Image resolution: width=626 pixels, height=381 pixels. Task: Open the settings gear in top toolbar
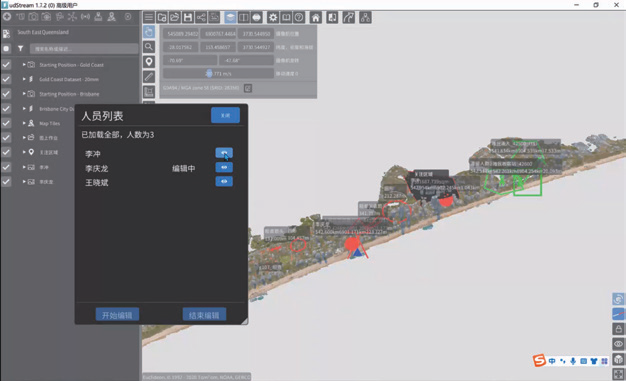tap(273, 18)
